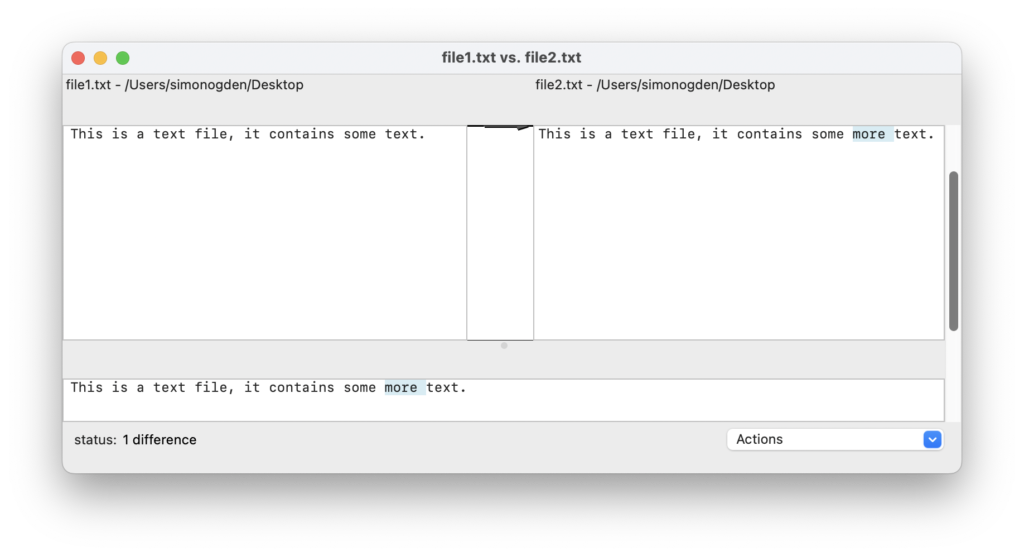The height and width of the screenshot is (556, 1024).
Task: Click the difference arrow in center gutter
Action: click(508, 127)
